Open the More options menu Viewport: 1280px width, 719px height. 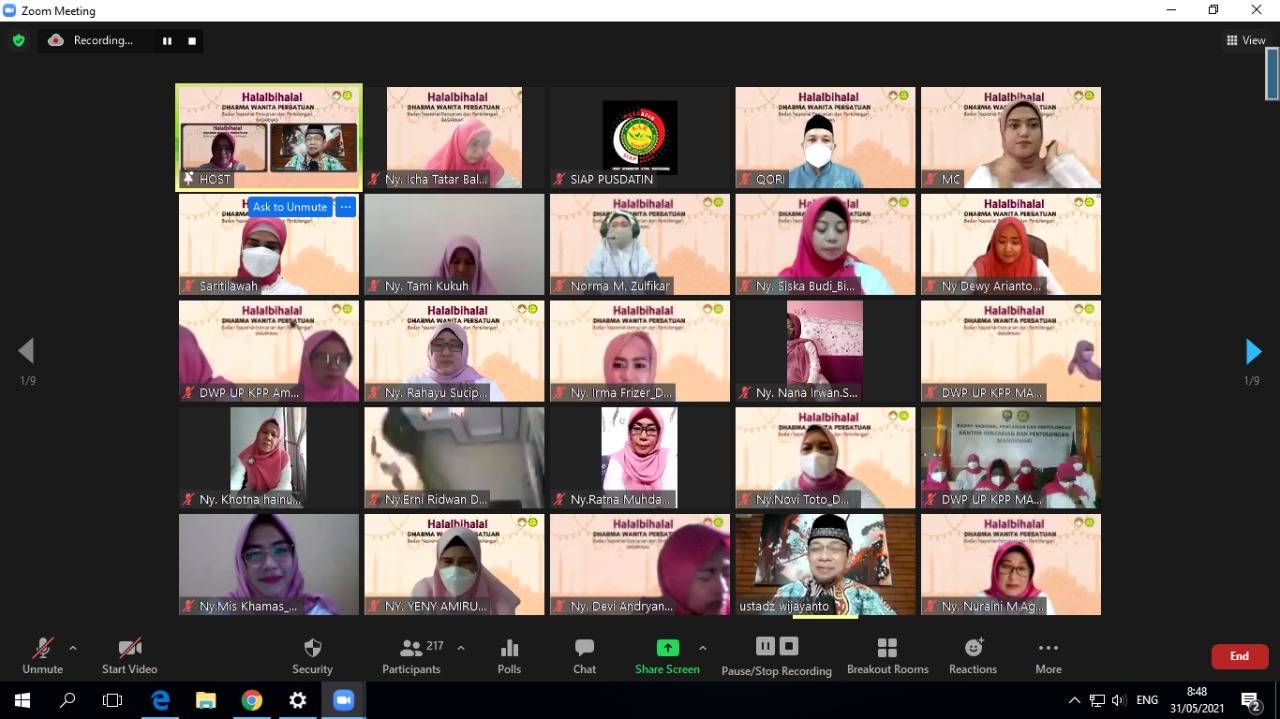[x=1048, y=656]
